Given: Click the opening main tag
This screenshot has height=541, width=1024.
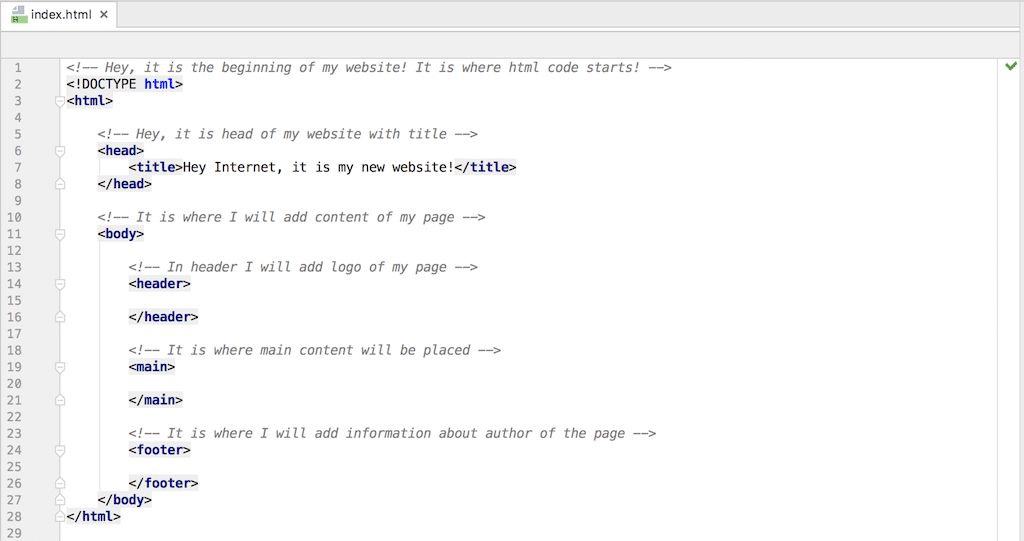Looking at the screenshot, I should [x=152, y=367].
